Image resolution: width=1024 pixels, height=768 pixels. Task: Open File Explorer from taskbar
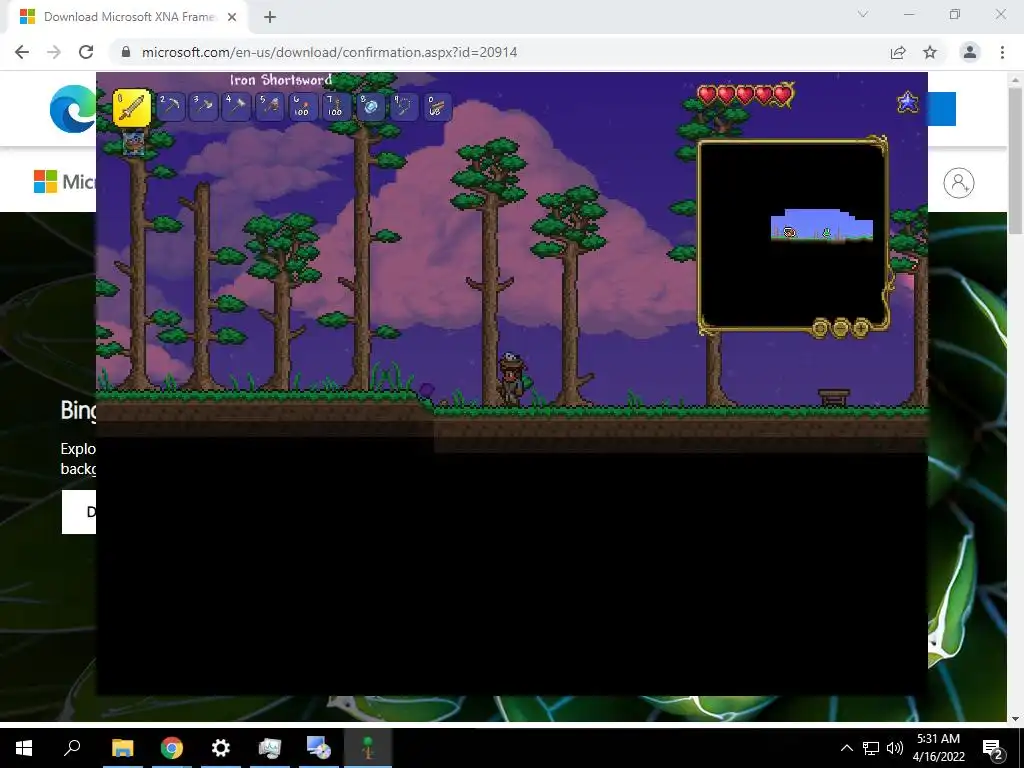[122, 748]
